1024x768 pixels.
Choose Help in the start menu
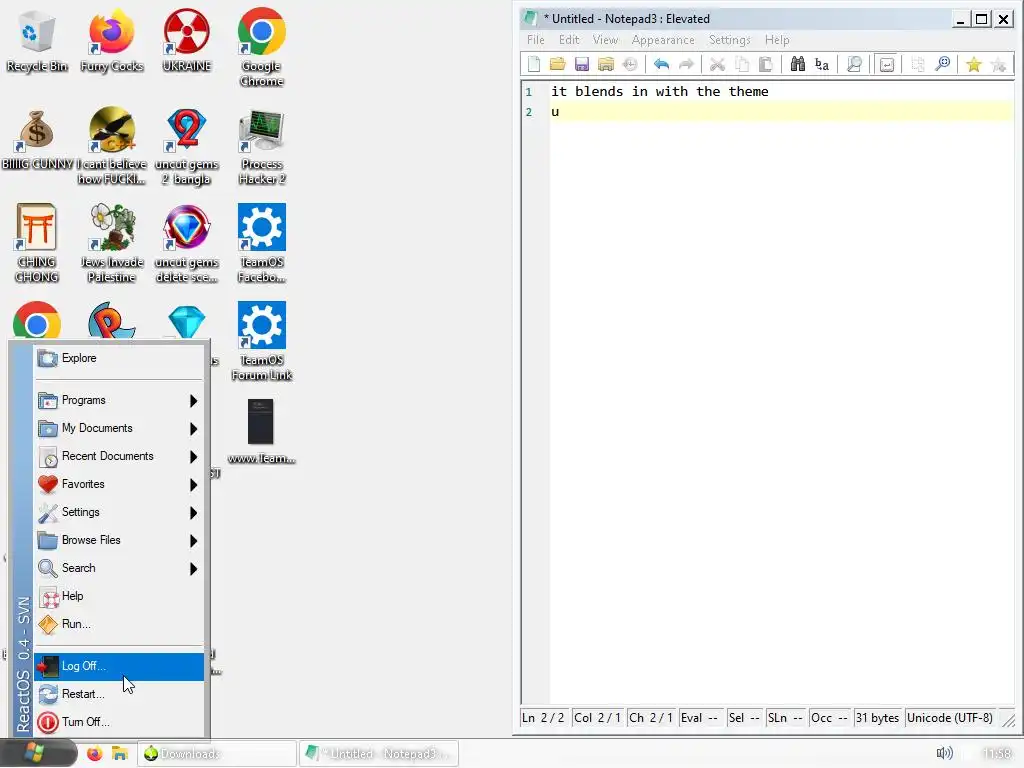point(119,596)
